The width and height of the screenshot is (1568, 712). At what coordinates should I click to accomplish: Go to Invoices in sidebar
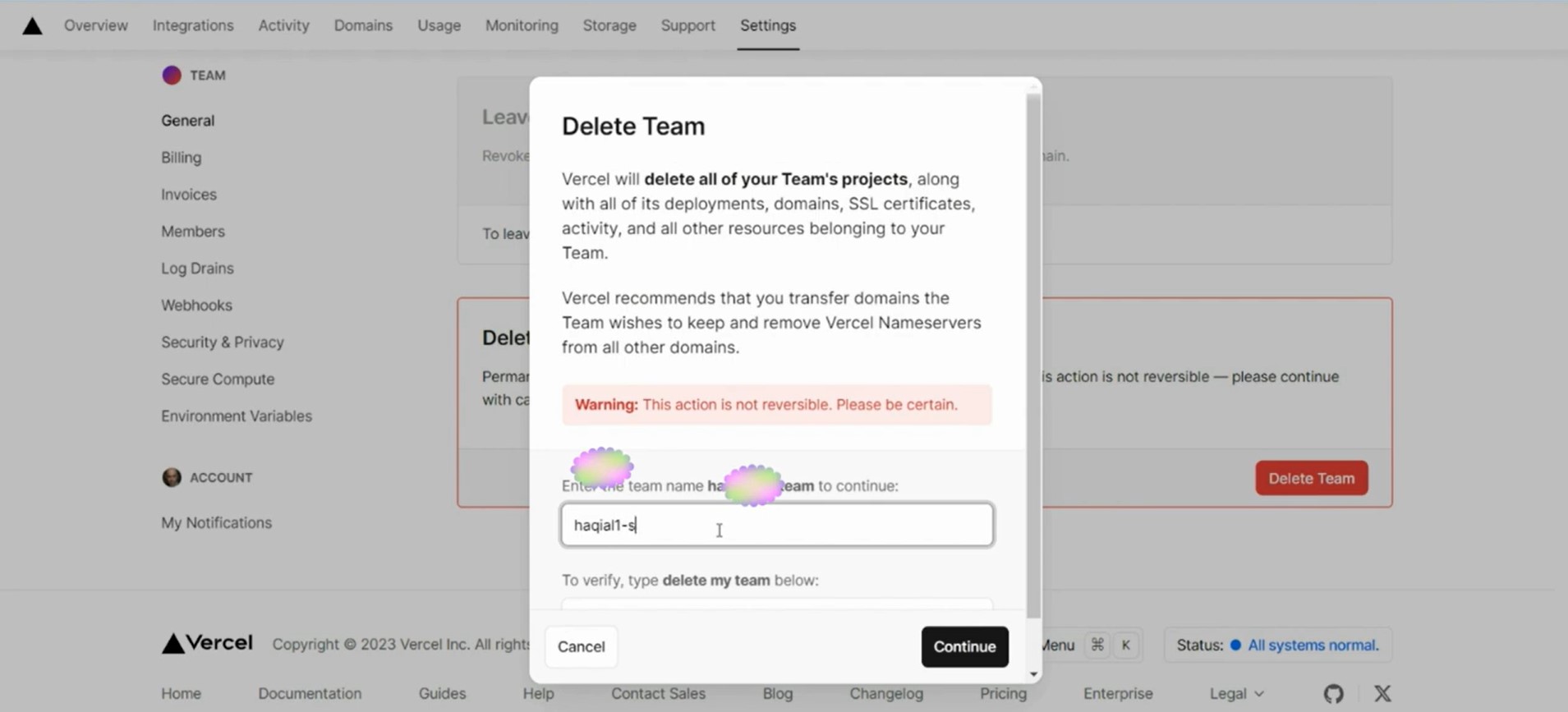pyautogui.click(x=189, y=195)
